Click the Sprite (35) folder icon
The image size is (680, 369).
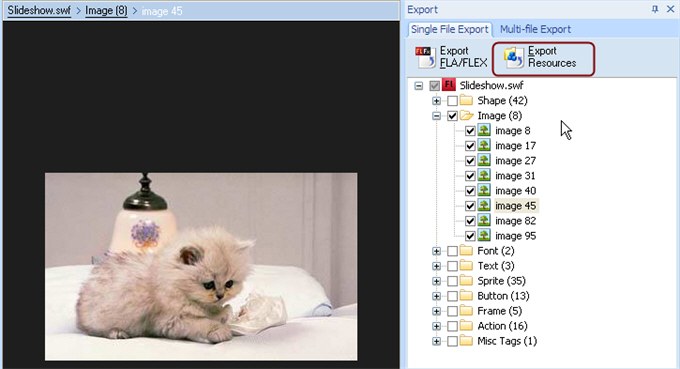(466, 281)
